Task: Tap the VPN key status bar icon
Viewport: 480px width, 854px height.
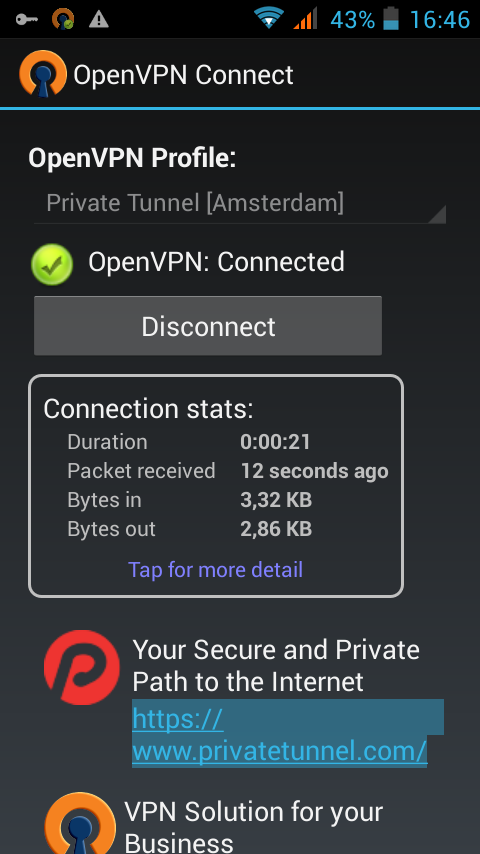Action: click(x=27, y=20)
